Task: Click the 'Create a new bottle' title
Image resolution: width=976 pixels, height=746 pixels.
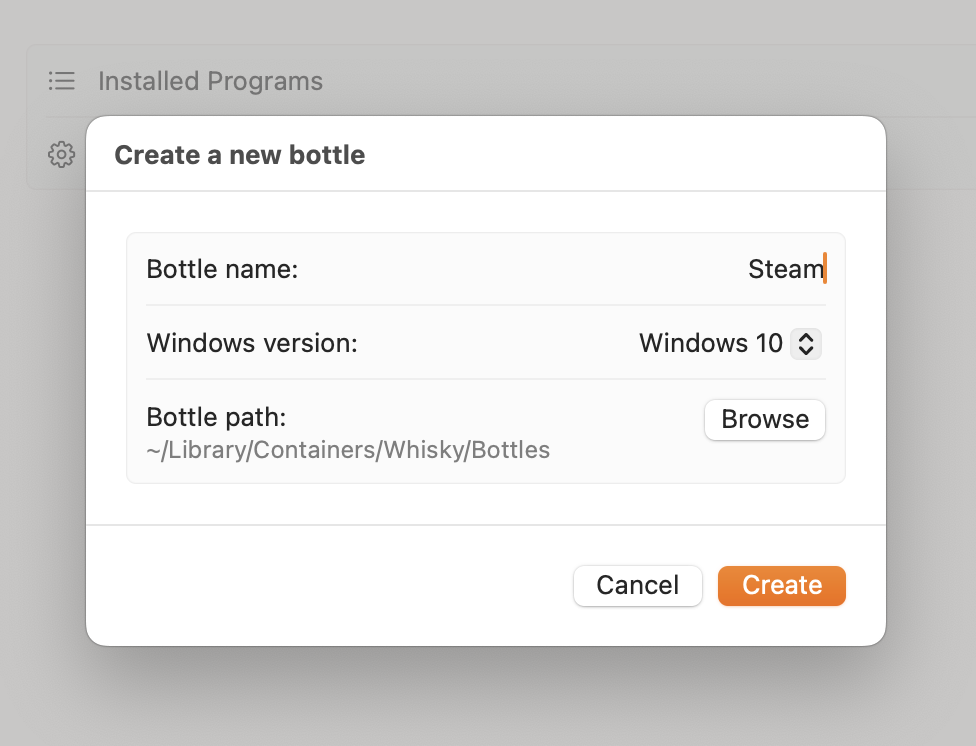Action: coord(240,155)
